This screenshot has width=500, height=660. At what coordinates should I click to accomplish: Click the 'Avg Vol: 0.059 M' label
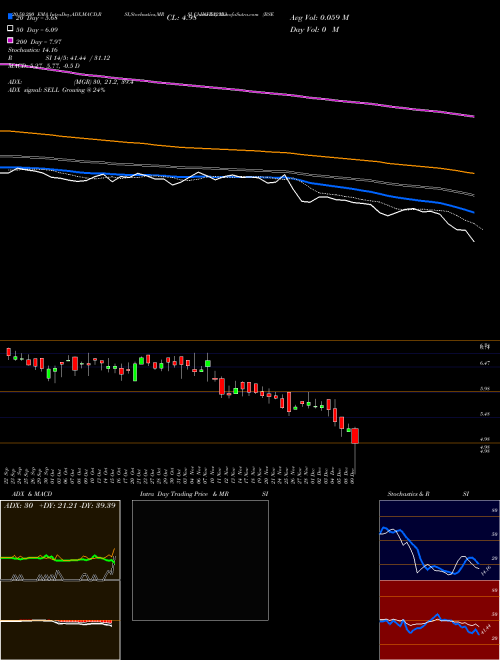pos(319,18)
